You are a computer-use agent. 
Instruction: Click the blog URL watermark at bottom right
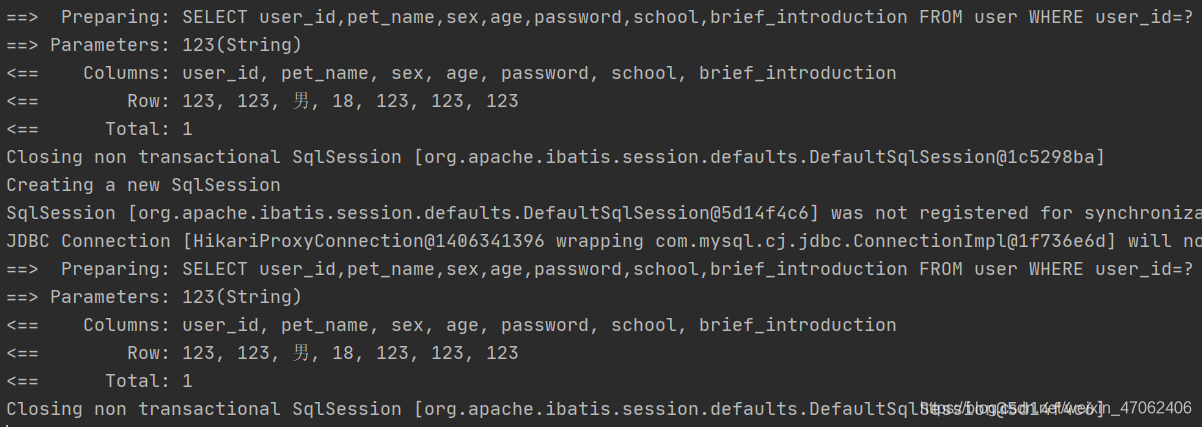click(x=1055, y=408)
